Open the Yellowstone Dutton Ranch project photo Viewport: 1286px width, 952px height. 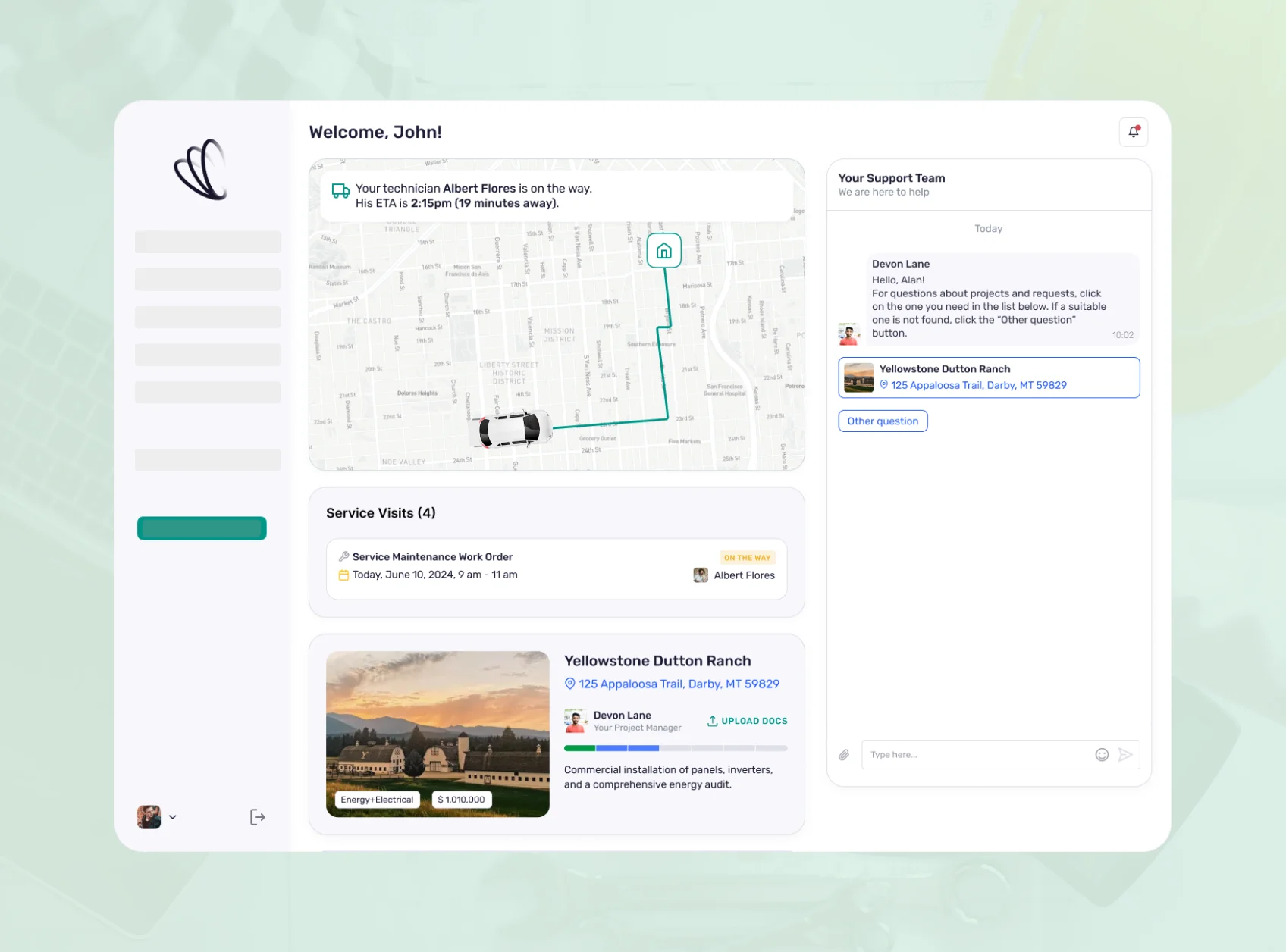438,734
